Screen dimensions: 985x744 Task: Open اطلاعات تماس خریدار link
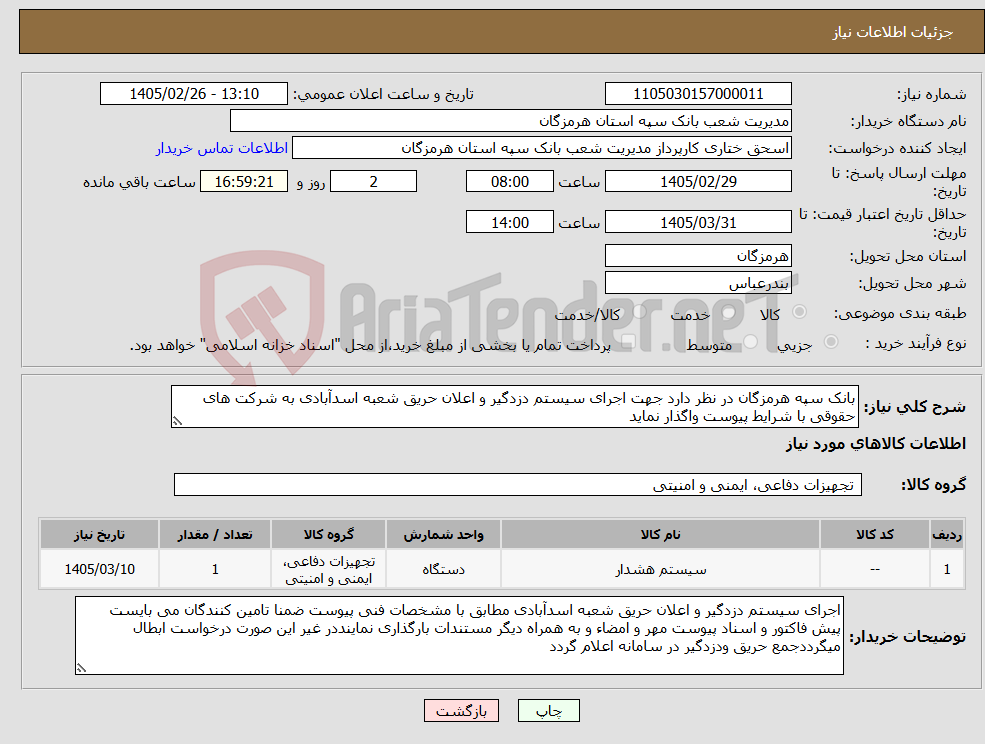222,148
